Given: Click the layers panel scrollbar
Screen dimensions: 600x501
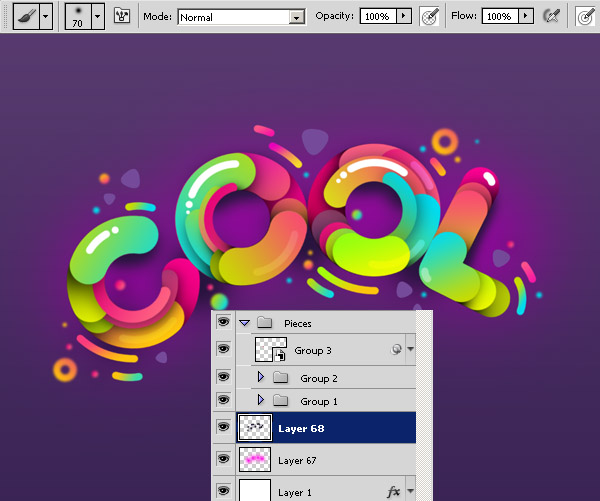Looking at the screenshot, I should click(424, 406).
